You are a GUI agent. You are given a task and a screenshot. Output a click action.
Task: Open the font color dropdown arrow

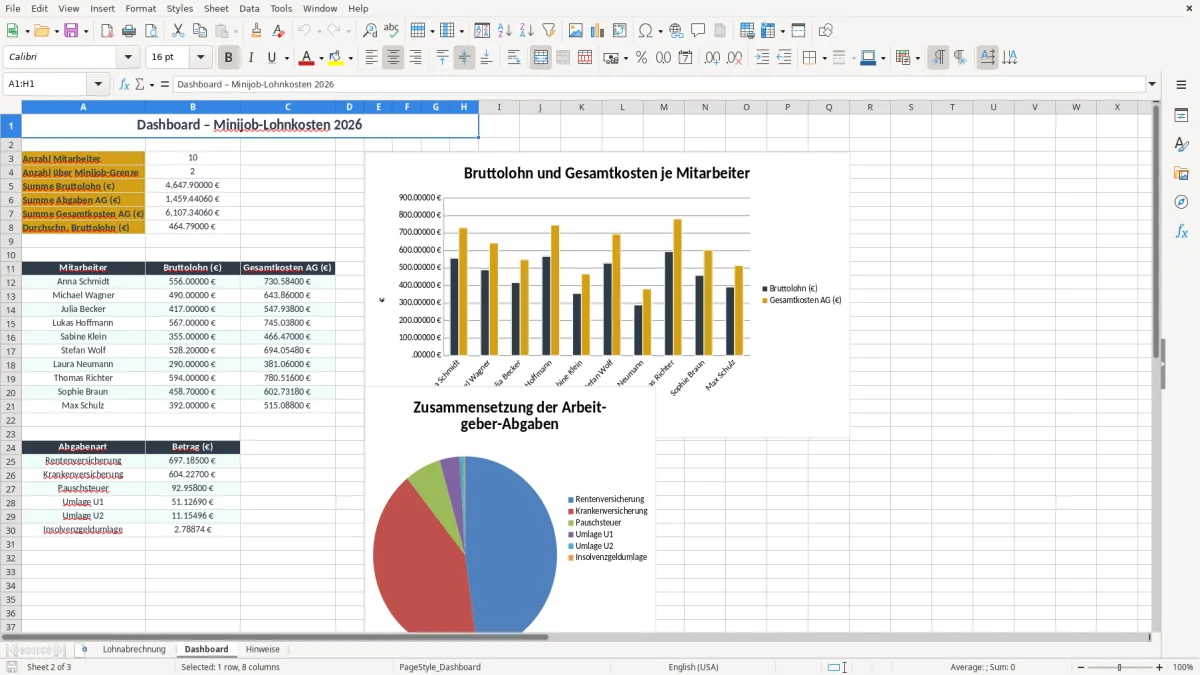tap(321, 58)
